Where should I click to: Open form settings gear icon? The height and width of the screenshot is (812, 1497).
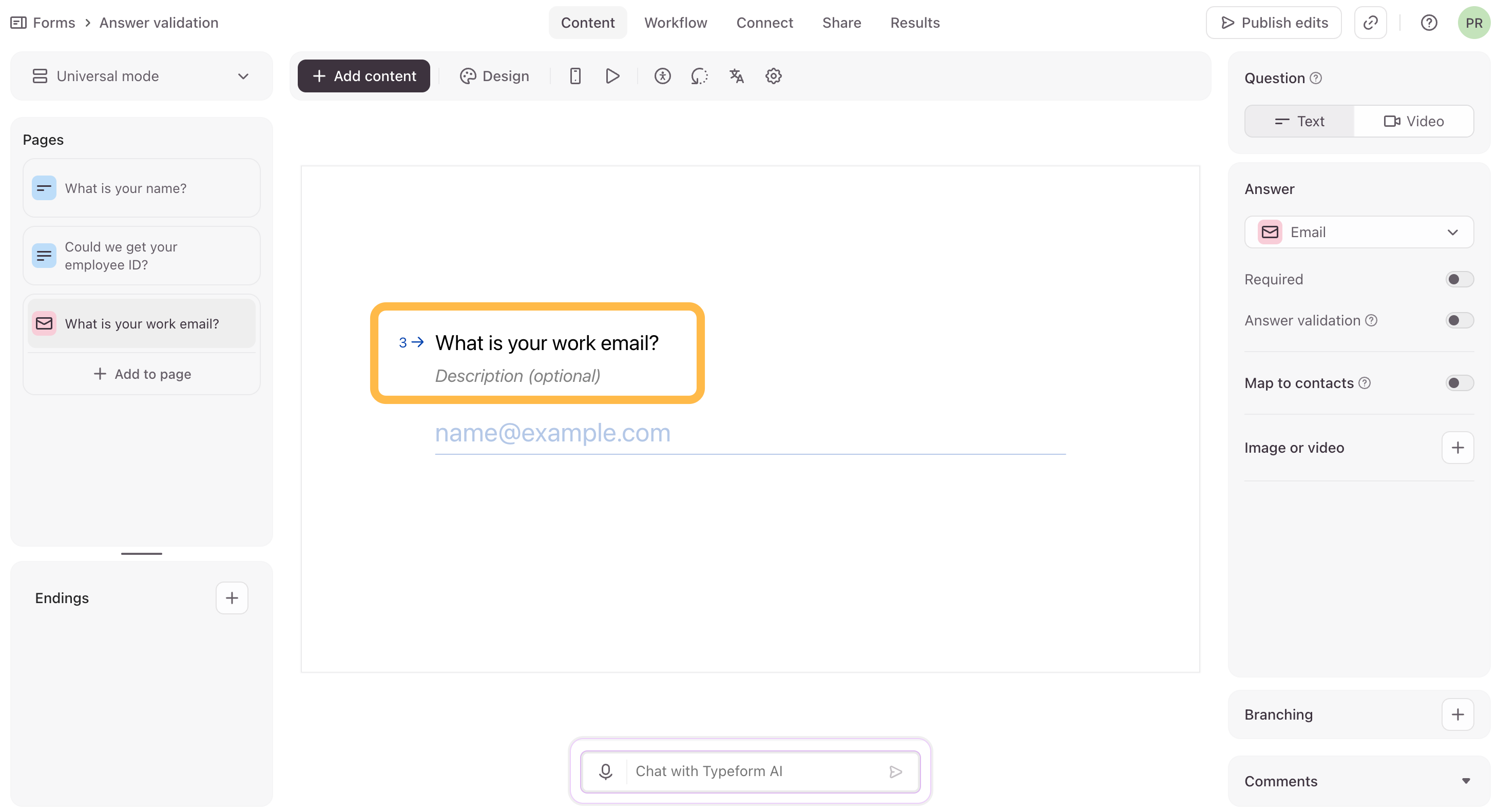tap(773, 76)
